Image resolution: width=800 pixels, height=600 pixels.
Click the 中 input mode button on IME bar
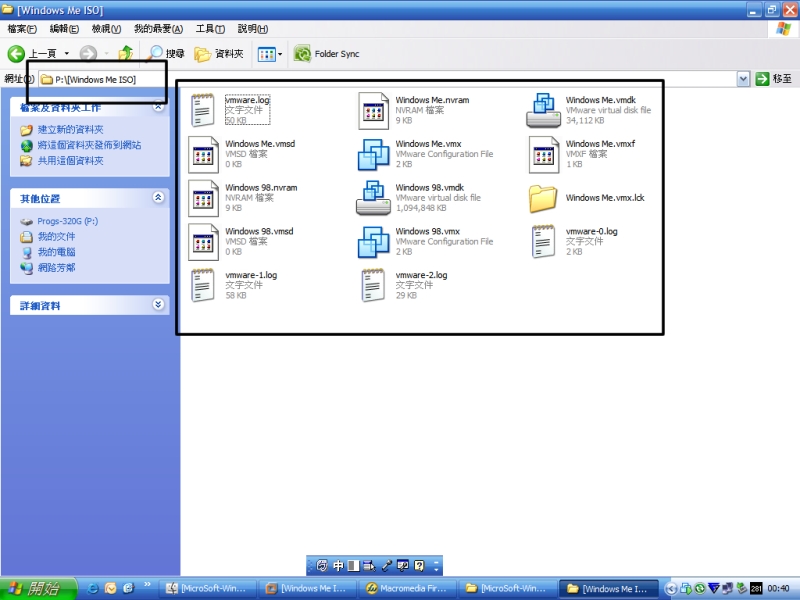click(x=338, y=565)
